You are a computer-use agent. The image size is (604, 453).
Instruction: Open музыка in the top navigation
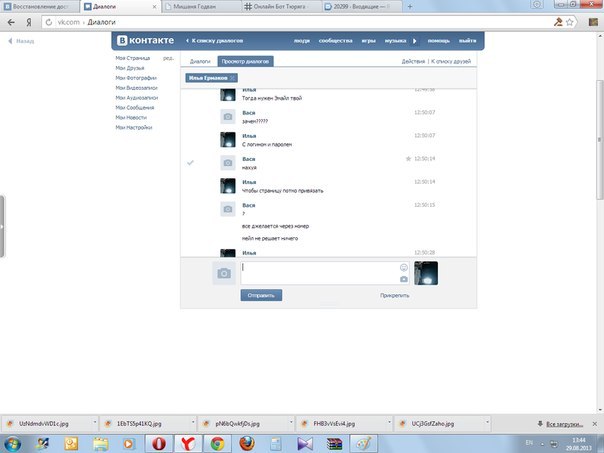(x=395, y=41)
